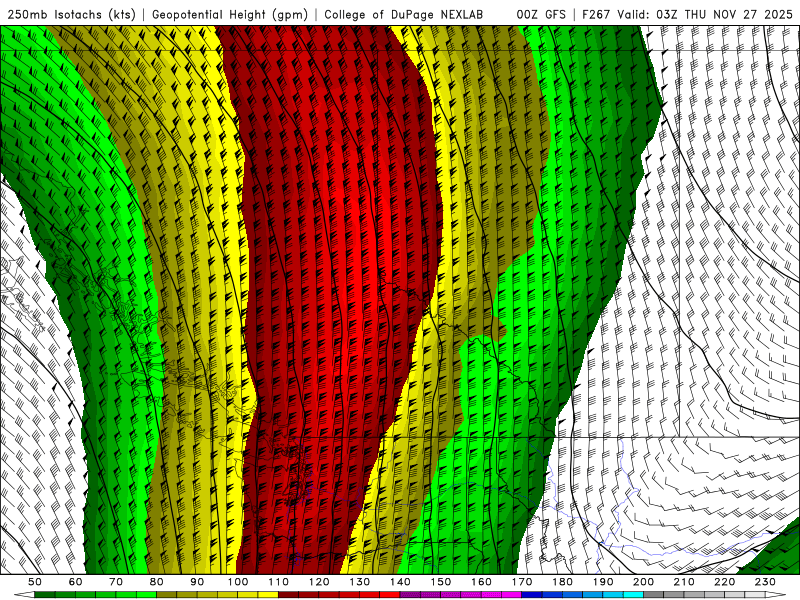The height and width of the screenshot is (600, 800).
Task: Select the bright red swatch just left of 140
Action: pyautogui.click(x=390, y=595)
